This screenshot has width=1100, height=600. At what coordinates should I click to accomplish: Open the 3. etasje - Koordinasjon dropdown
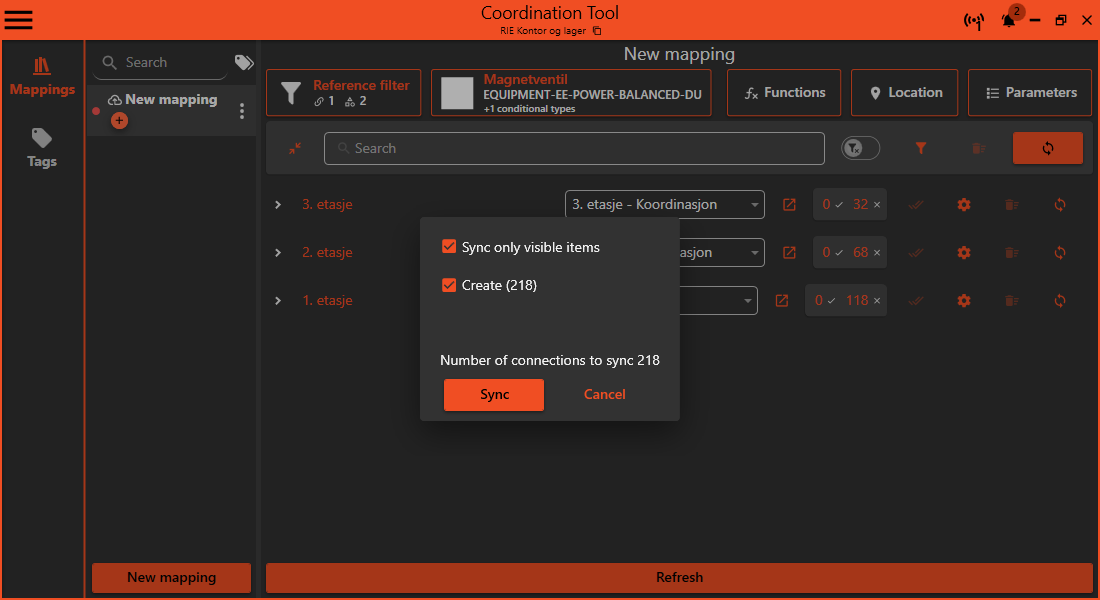[x=664, y=204]
